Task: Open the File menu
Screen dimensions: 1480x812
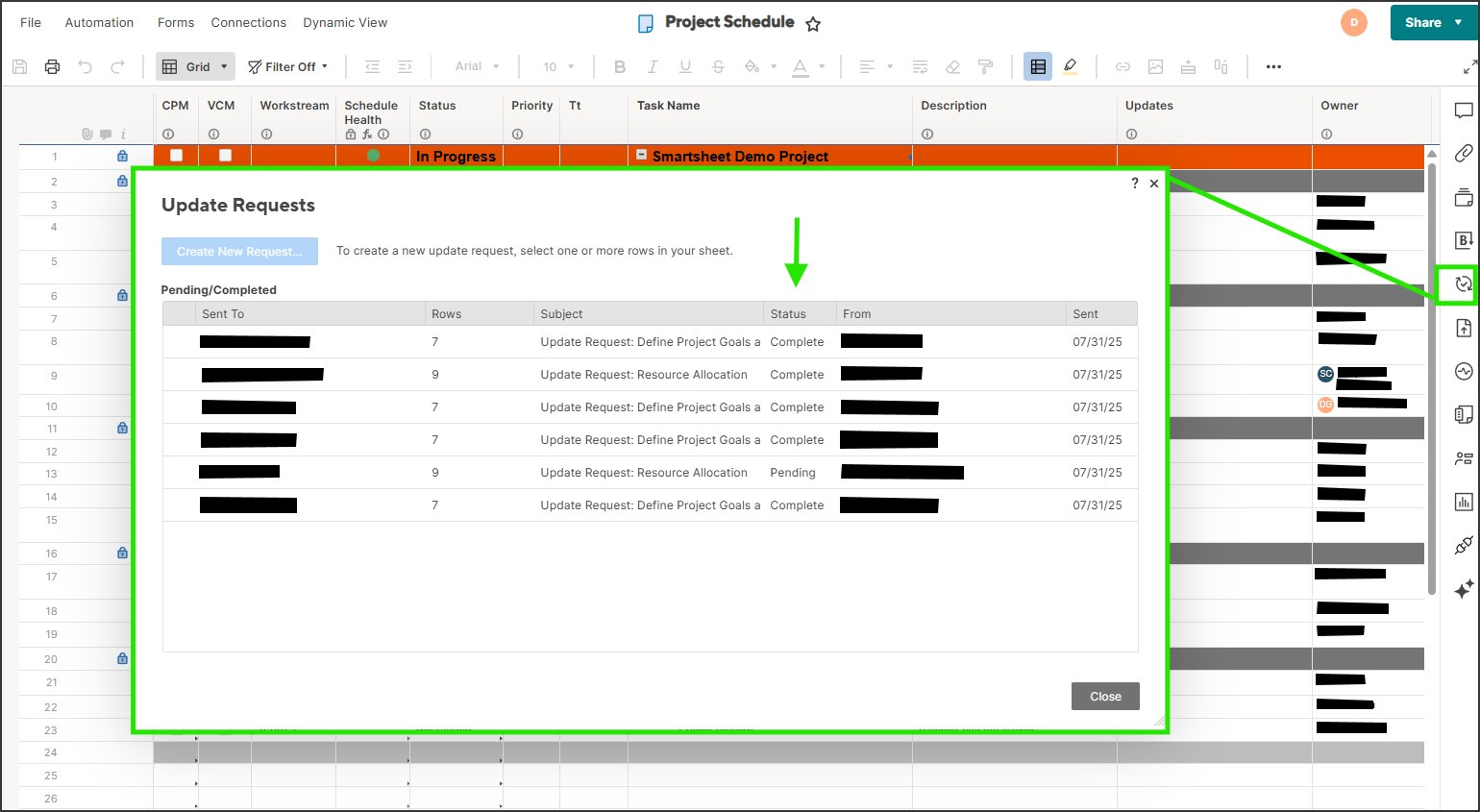Action: click(31, 22)
